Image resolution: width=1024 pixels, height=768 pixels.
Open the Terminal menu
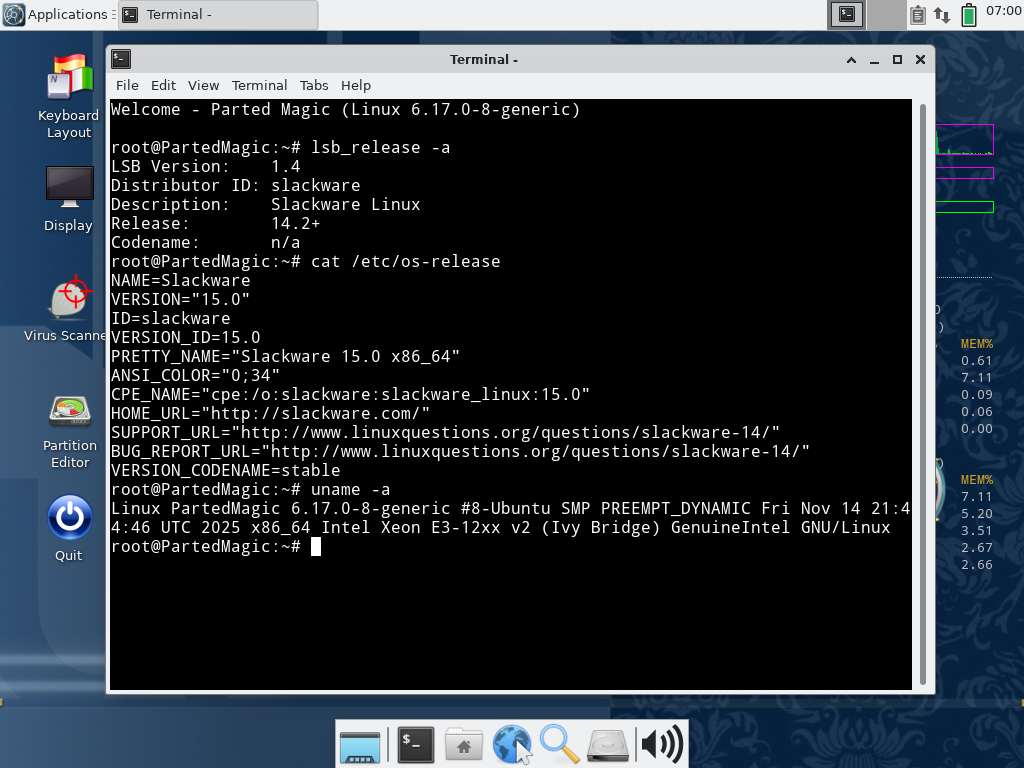(259, 85)
